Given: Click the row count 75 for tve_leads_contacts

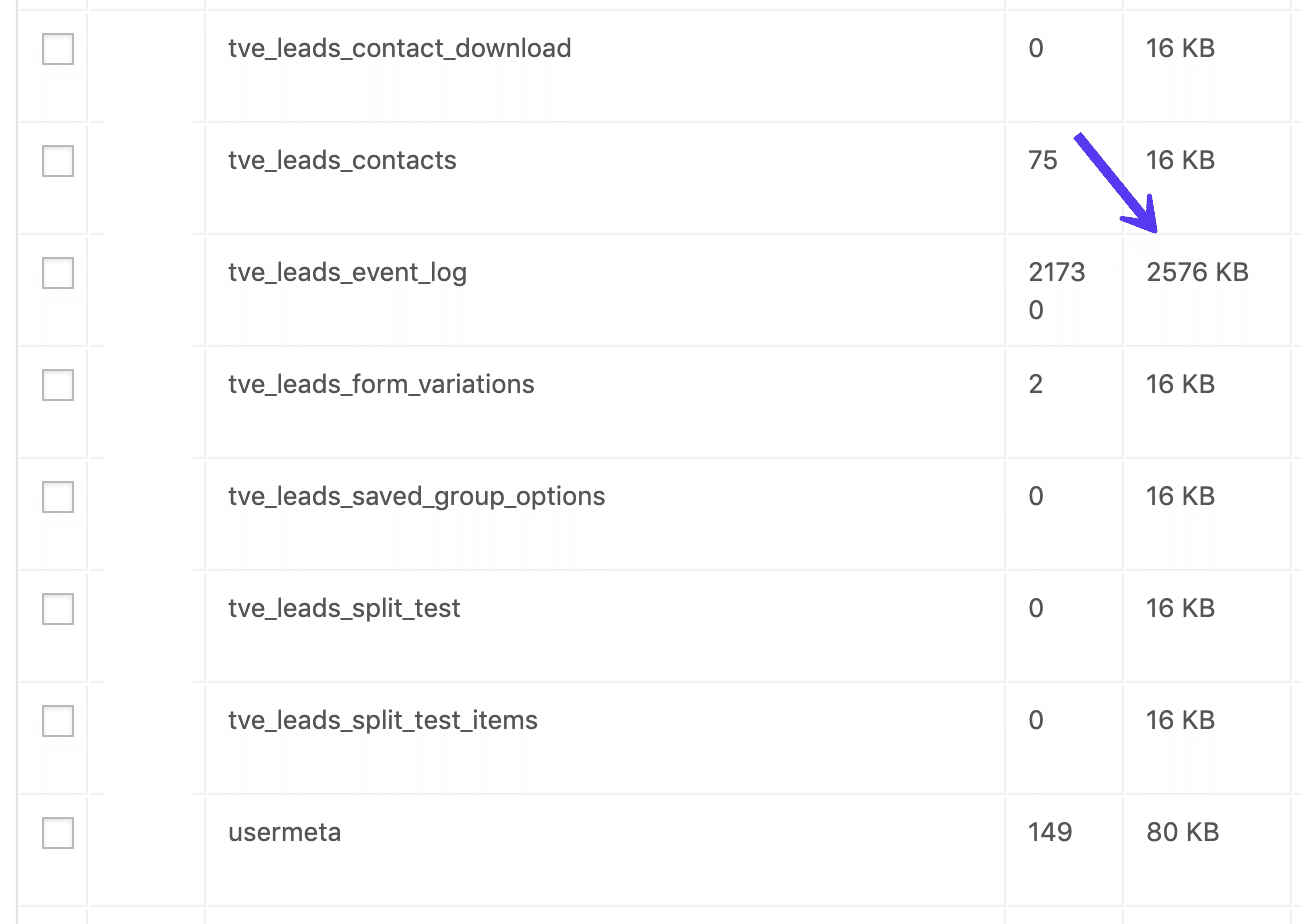Looking at the screenshot, I should click(x=1043, y=160).
